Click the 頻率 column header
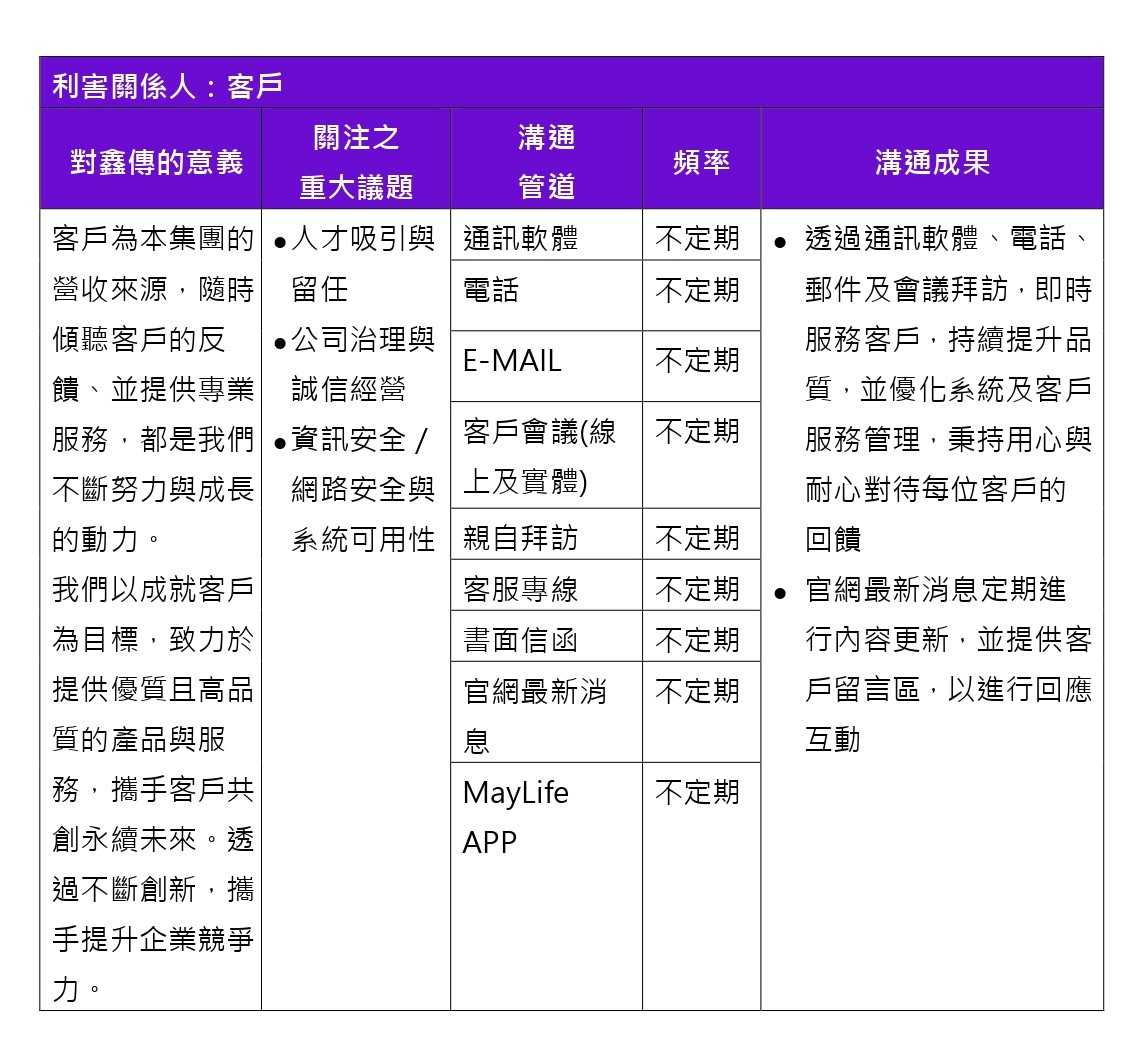 tap(701, 162)
